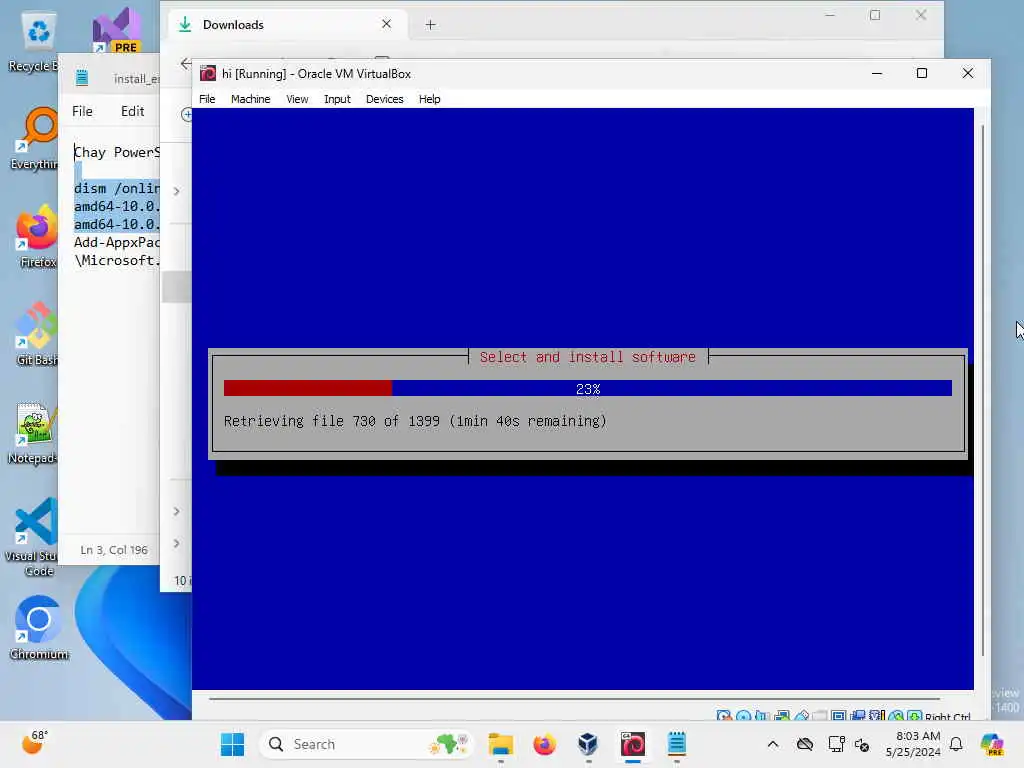Open the Everything search desktop shortcut
1024x768 pixels.
[x=36, y=138]
